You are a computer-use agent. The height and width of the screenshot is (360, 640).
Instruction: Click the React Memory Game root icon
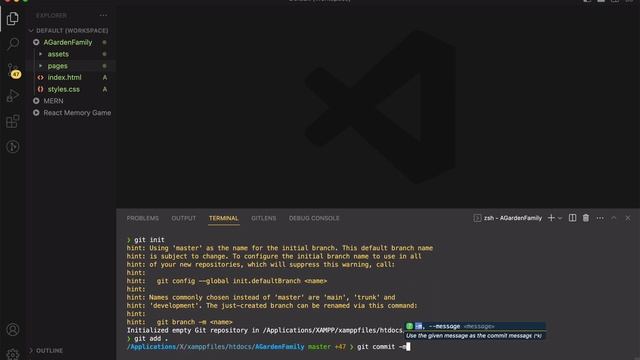click(x=36, y=113)
